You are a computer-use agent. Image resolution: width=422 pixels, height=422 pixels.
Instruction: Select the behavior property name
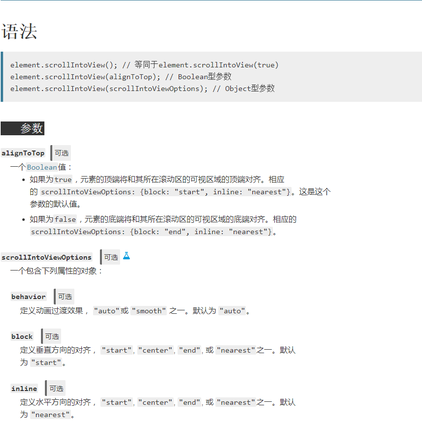coord(28,297)
